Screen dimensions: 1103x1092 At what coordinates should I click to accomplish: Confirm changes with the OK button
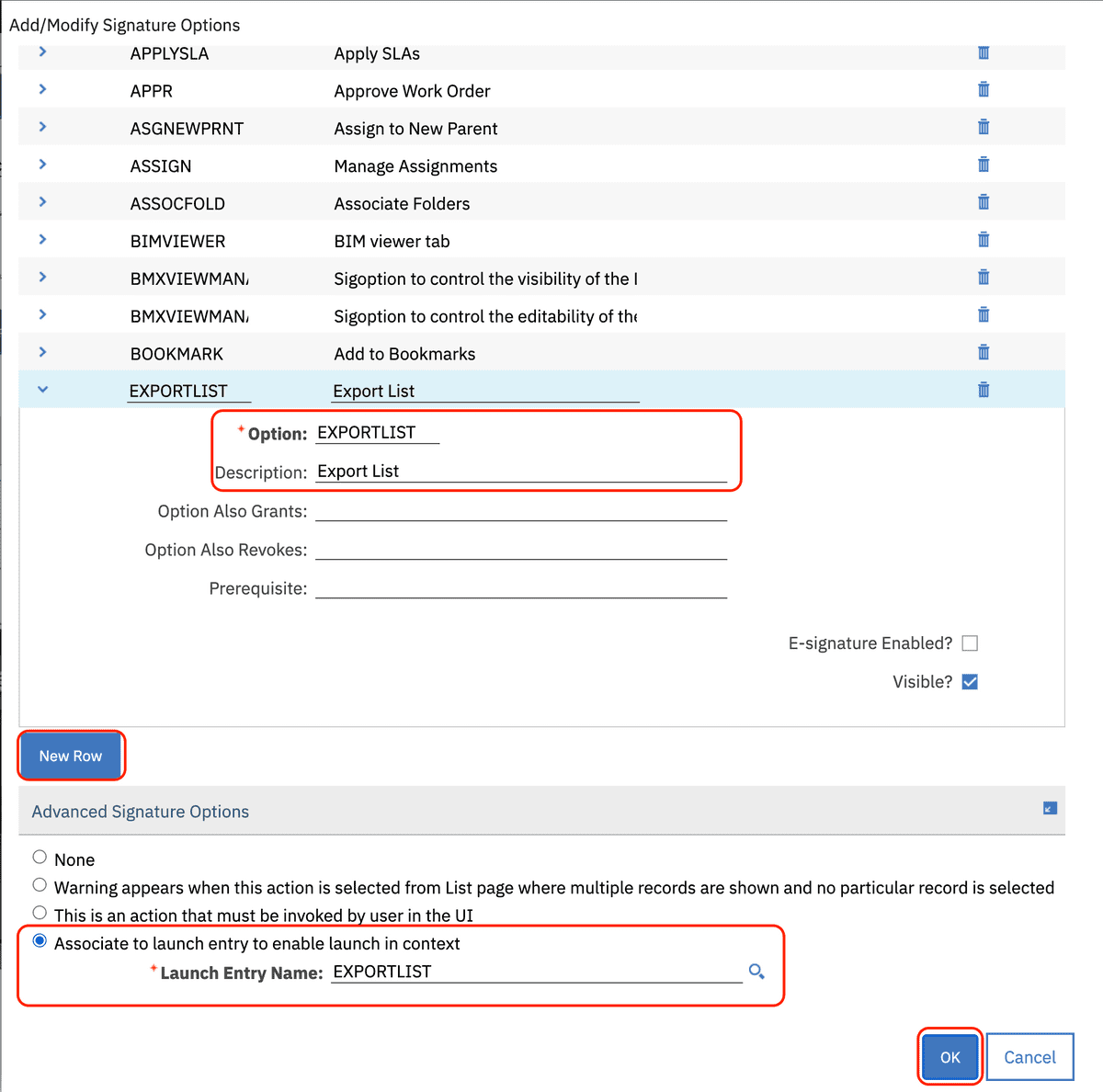pos(949,1056)
